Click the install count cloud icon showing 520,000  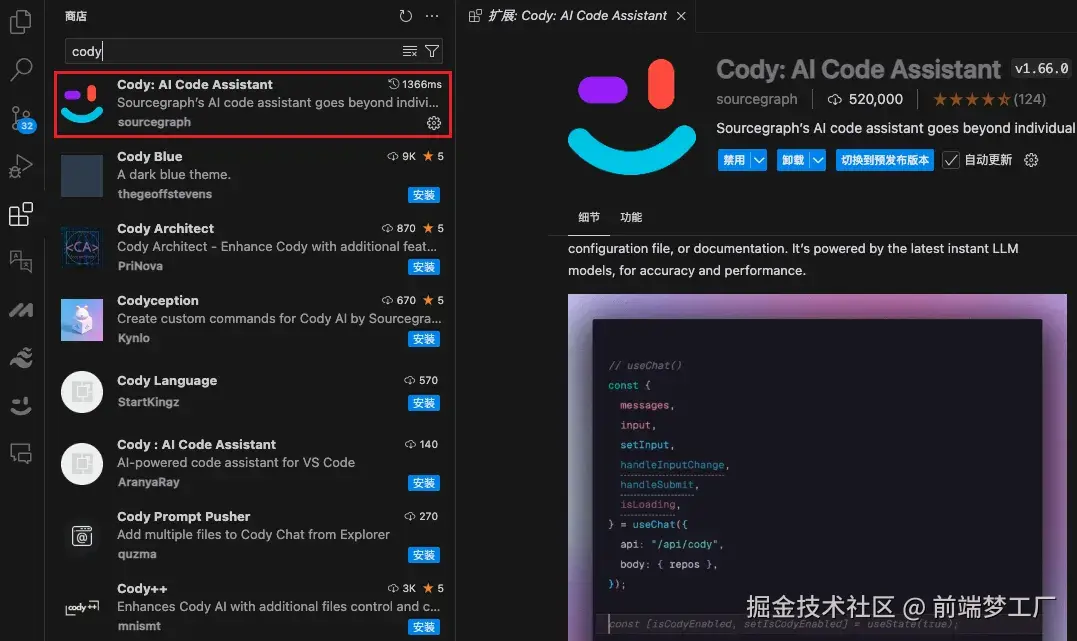835,100
